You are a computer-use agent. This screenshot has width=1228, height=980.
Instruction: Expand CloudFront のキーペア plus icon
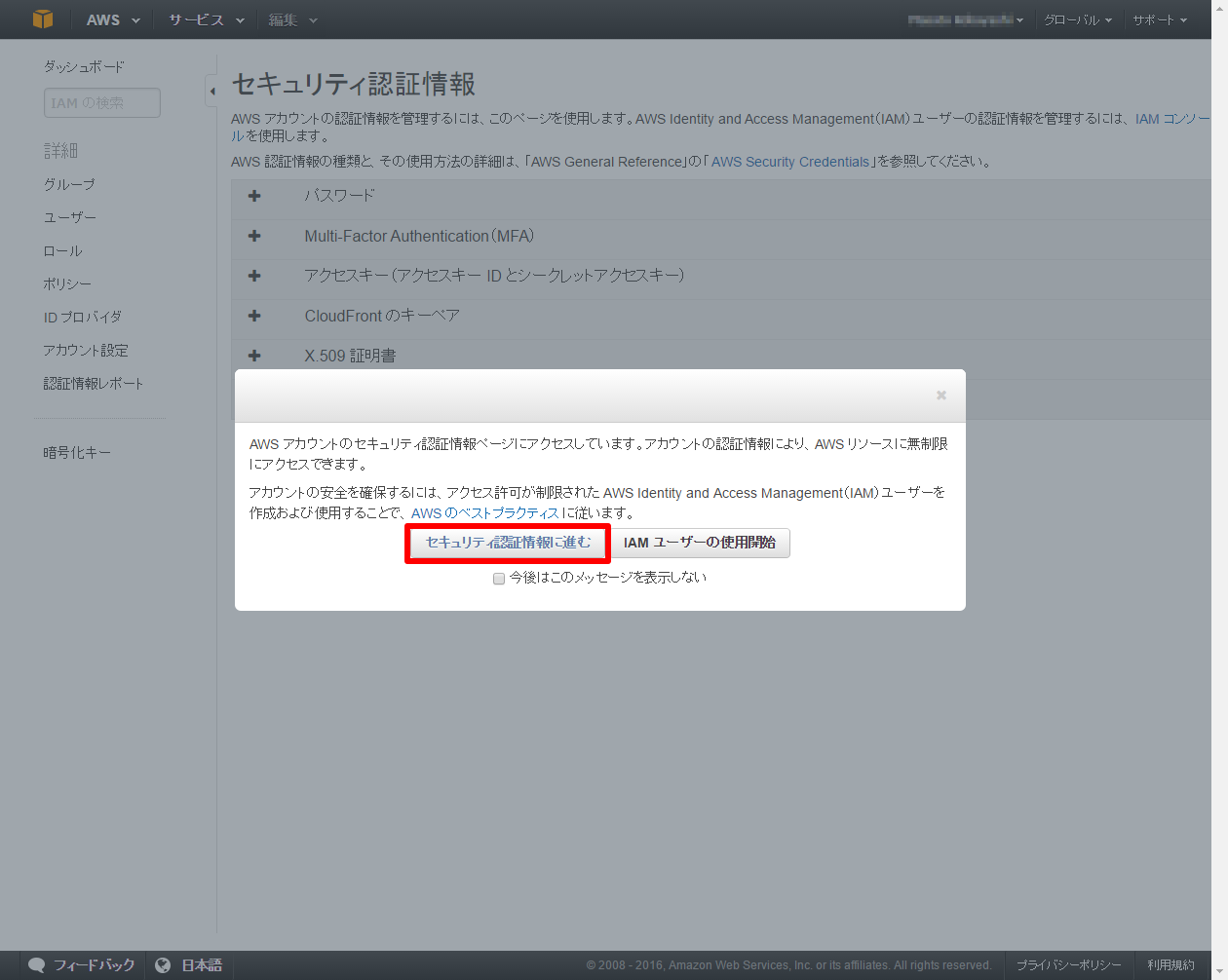[x=254, y=316]
